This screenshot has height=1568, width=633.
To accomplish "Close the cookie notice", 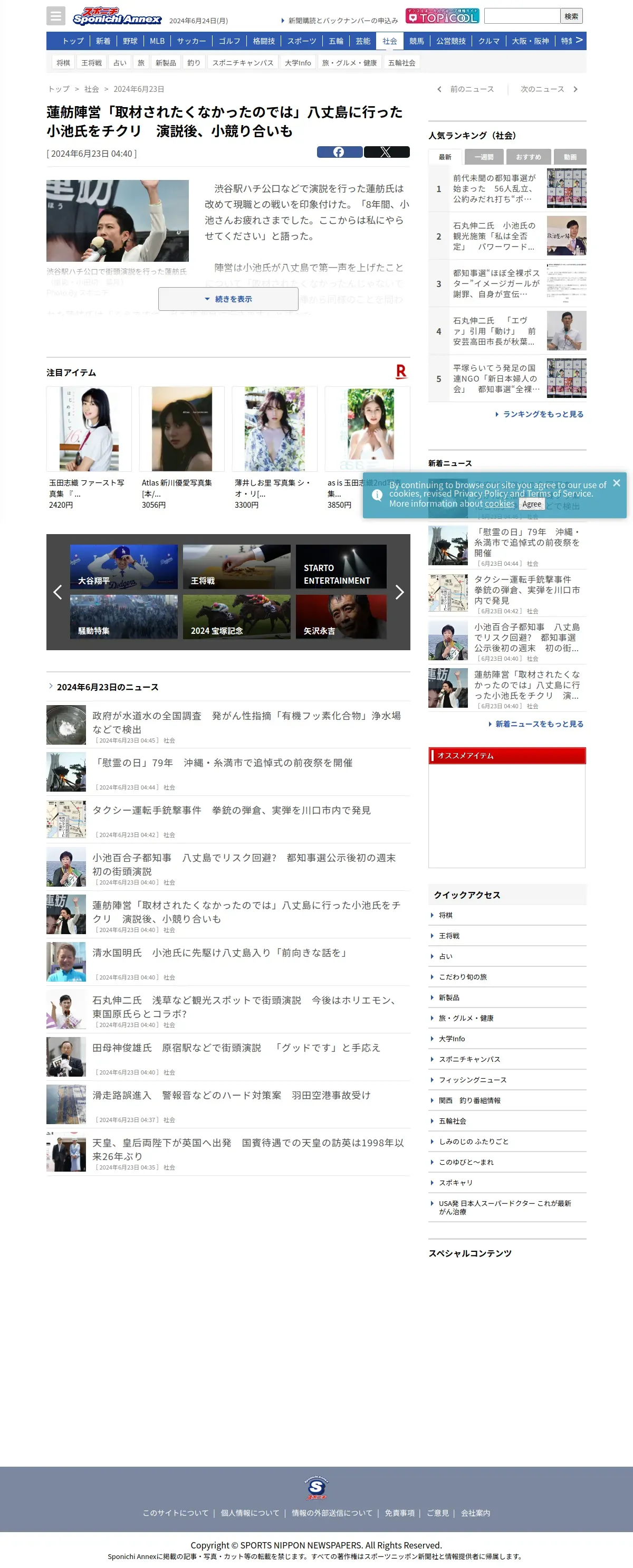I will click(x=617, y=483).
